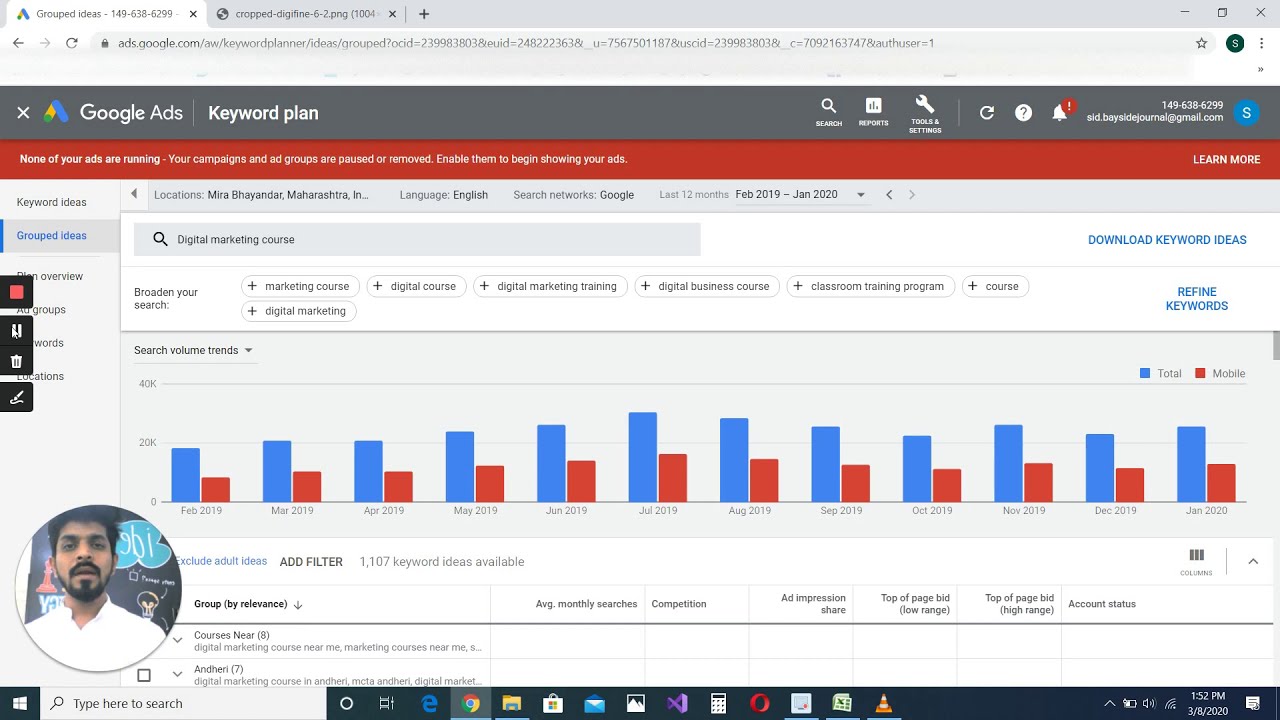Click the recorder pen annotate icon
This screenshot has width=1280, height=720.
[x=16, y=397]
